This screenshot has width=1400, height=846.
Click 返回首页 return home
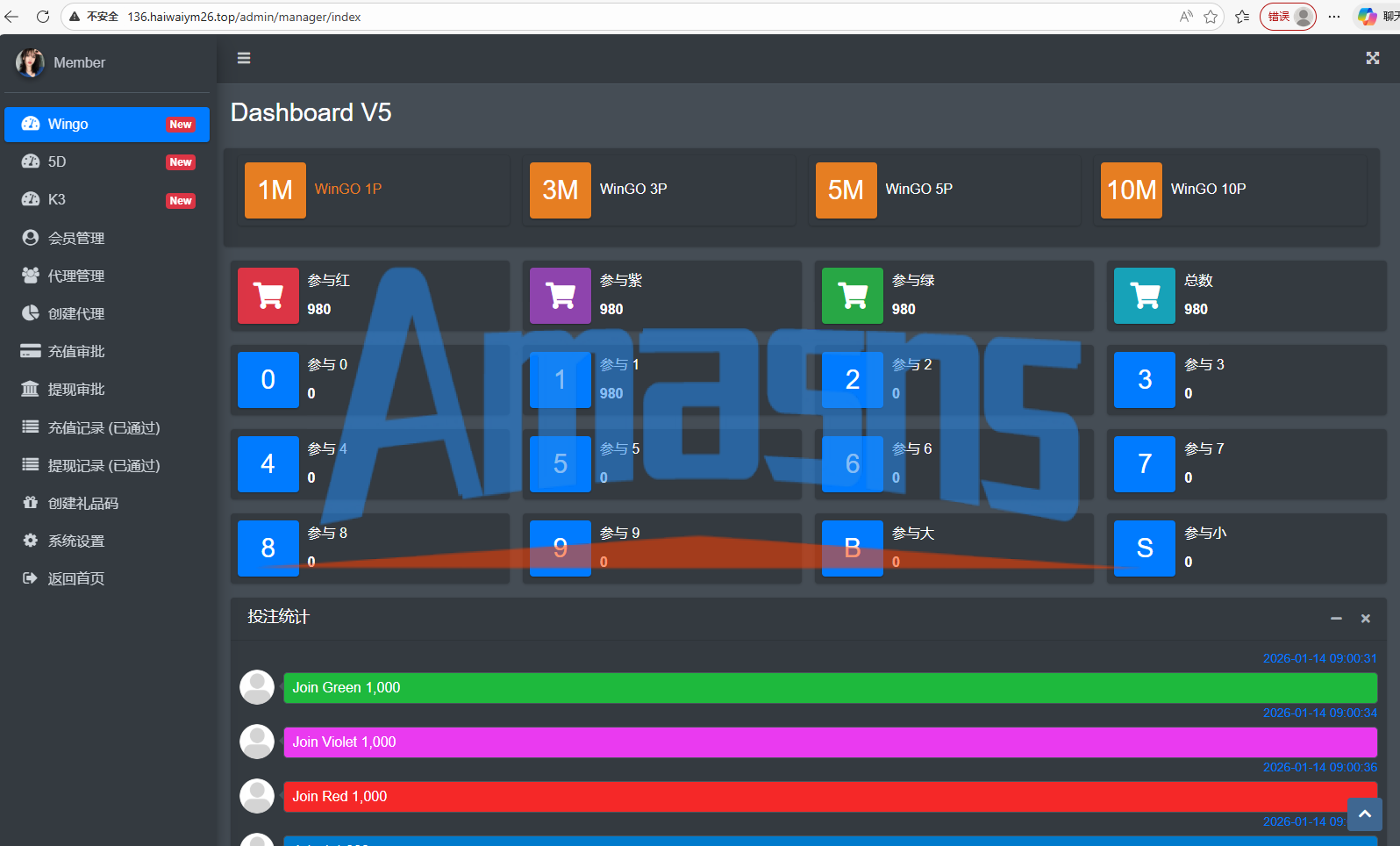coord(107,578)
